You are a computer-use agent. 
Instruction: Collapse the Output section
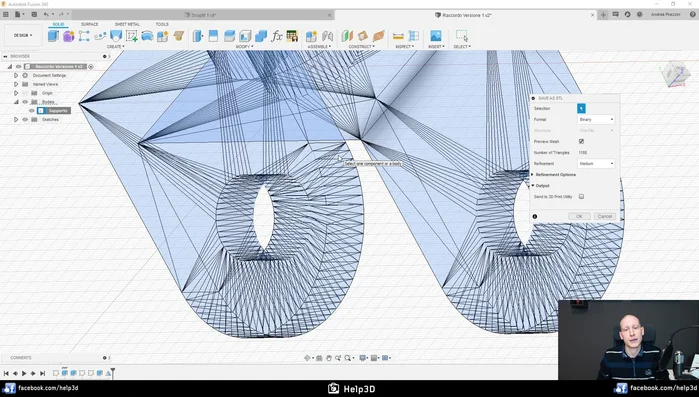533,185
